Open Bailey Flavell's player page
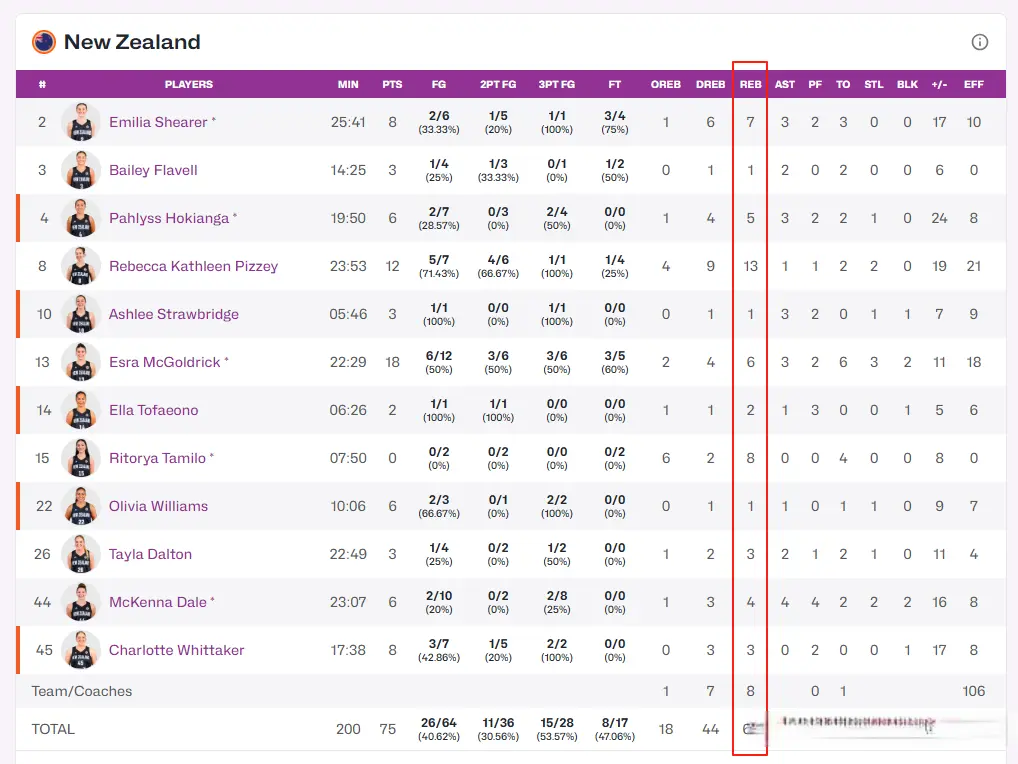Image resolution: width=1018 pixels, height=764 pixels. [x=153, y=170]
